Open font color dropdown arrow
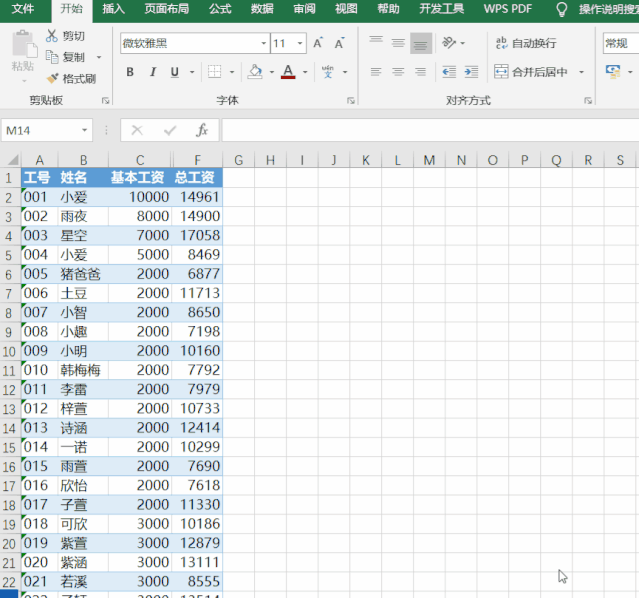The image size is (639, 598). [x=305, y=72]
